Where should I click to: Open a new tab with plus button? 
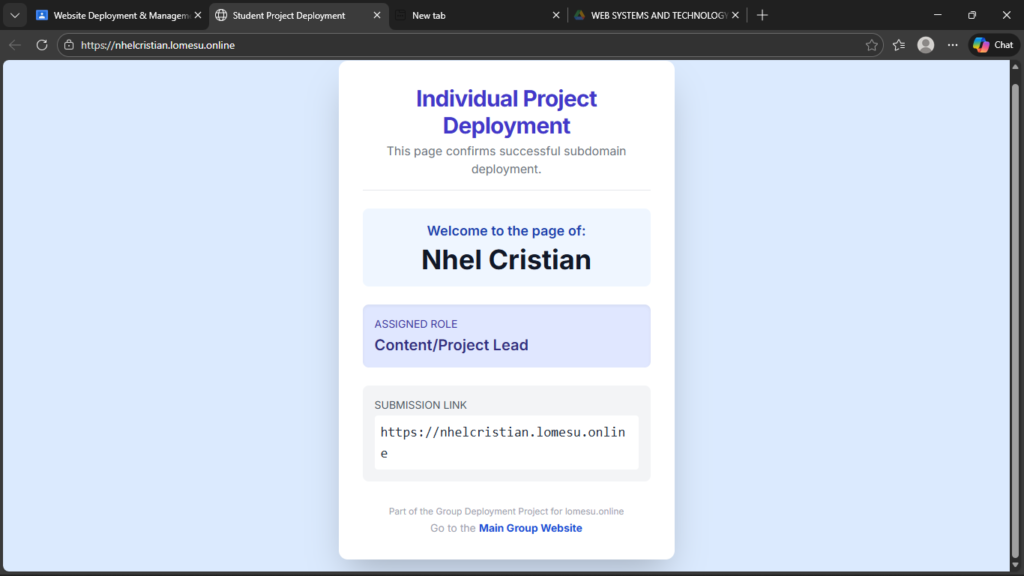click(762, 15)
